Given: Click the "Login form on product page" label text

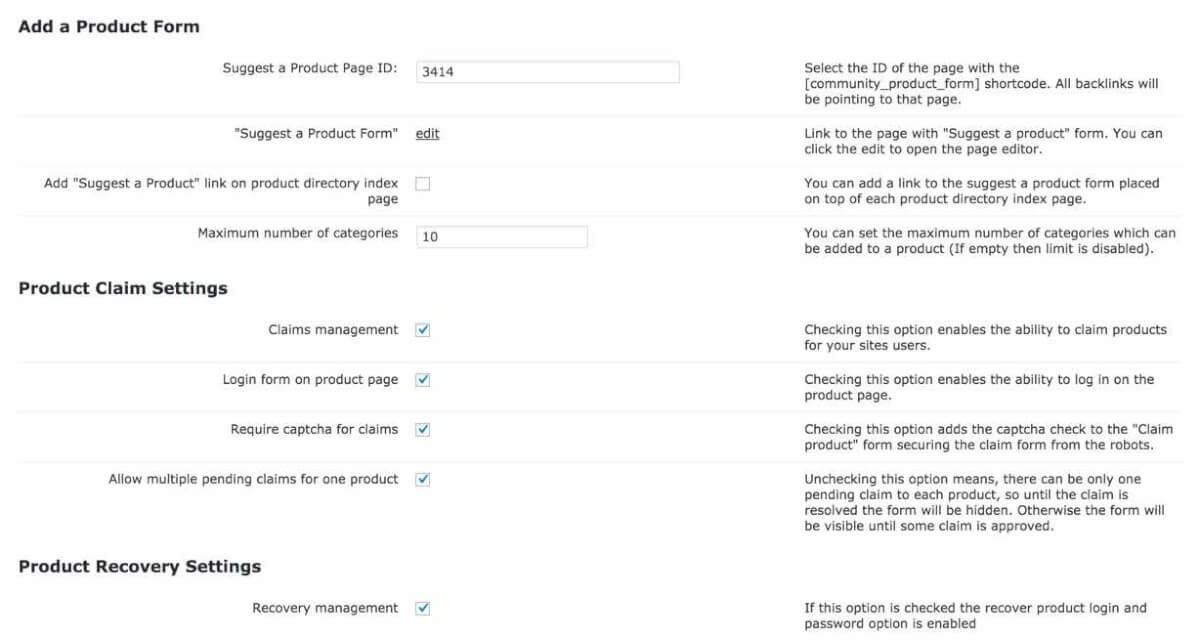Looking at the screenshot, I should click(x=310, y=380).
